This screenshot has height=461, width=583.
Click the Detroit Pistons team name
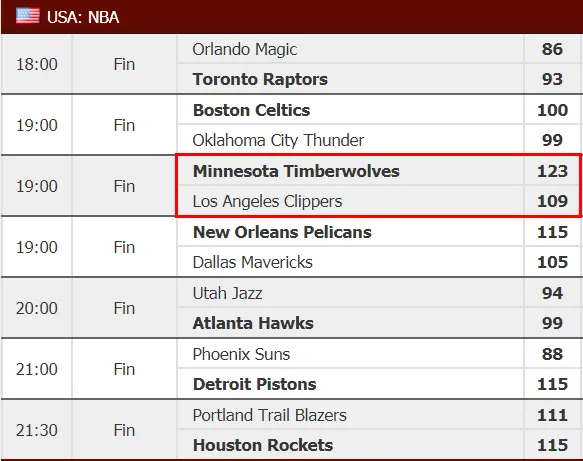coord(254,384)
